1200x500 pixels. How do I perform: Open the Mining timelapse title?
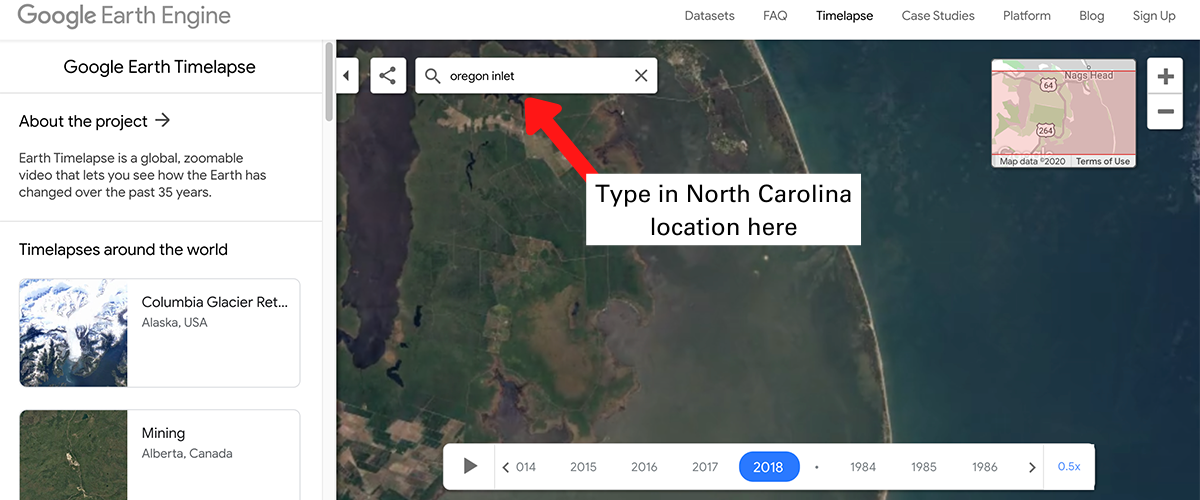point(163,433)
